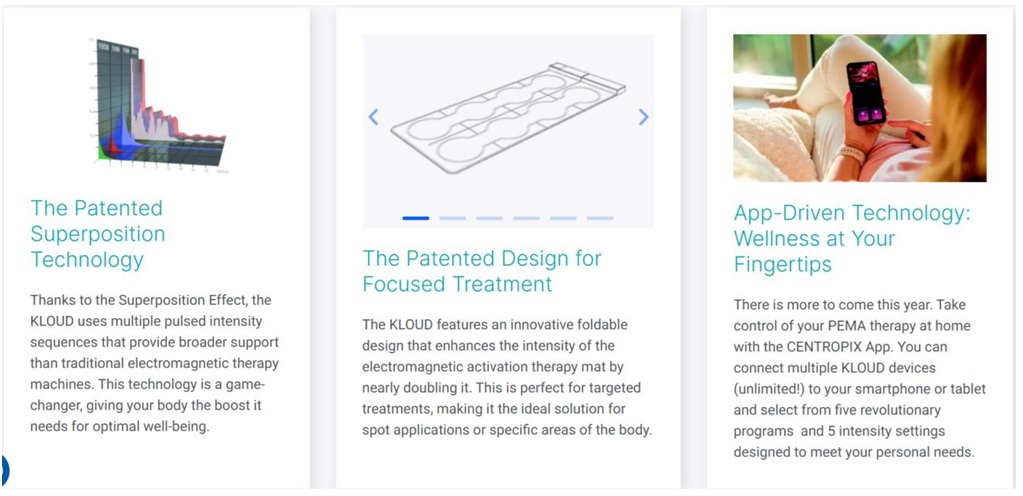Open 'App-Driven Technology: Wellness at Your Fingertips' heading
Image resolution: width=1023 pixels, height=496 pixels.
click(852, 239)
